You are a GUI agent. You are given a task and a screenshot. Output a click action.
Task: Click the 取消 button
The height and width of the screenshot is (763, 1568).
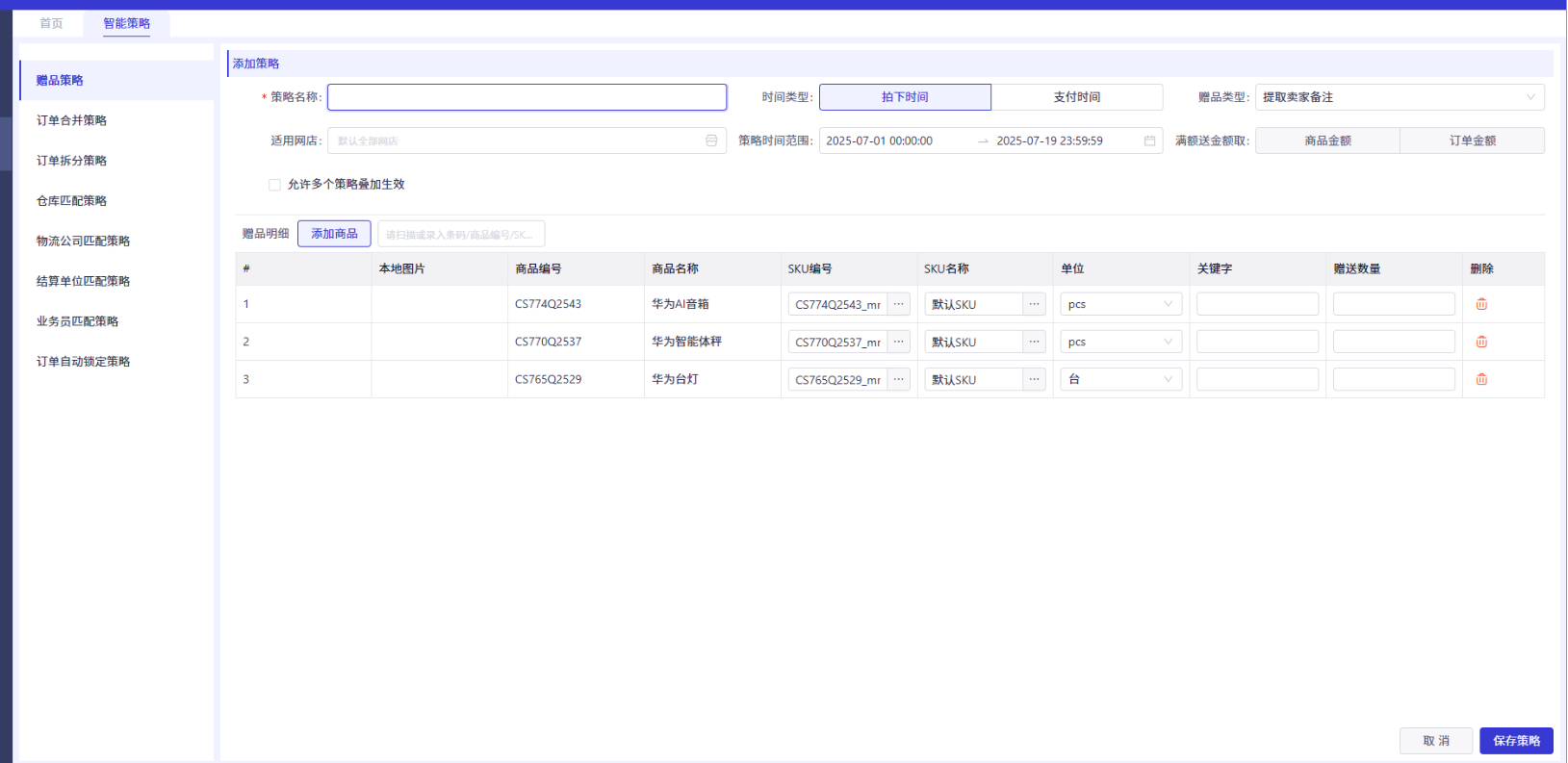1436,741
